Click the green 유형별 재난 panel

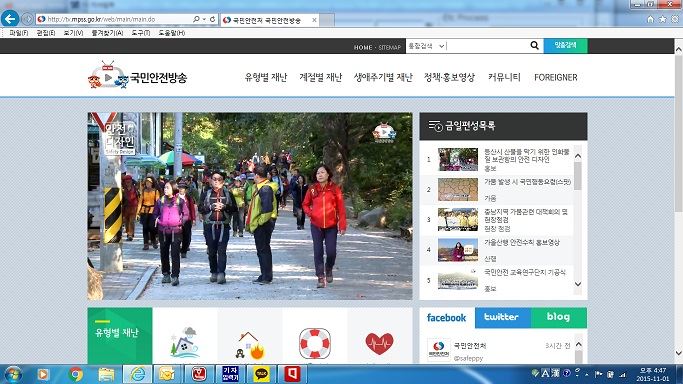click(120, 335)
